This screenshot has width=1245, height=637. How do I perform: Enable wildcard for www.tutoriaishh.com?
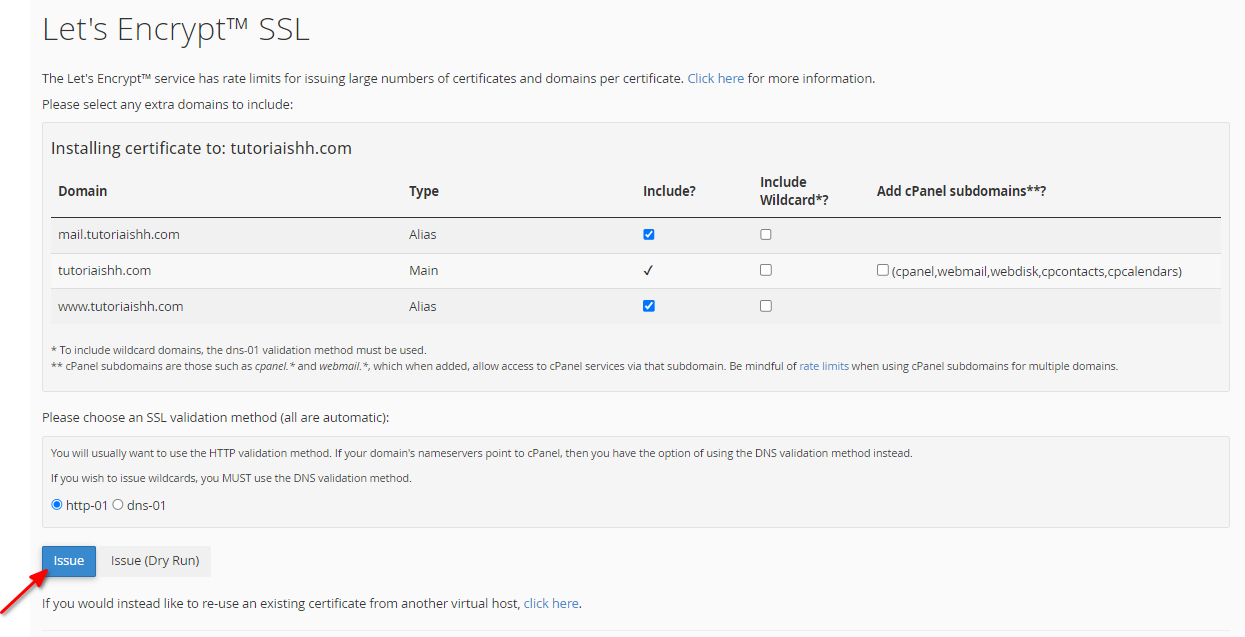(x=766, y=306)
